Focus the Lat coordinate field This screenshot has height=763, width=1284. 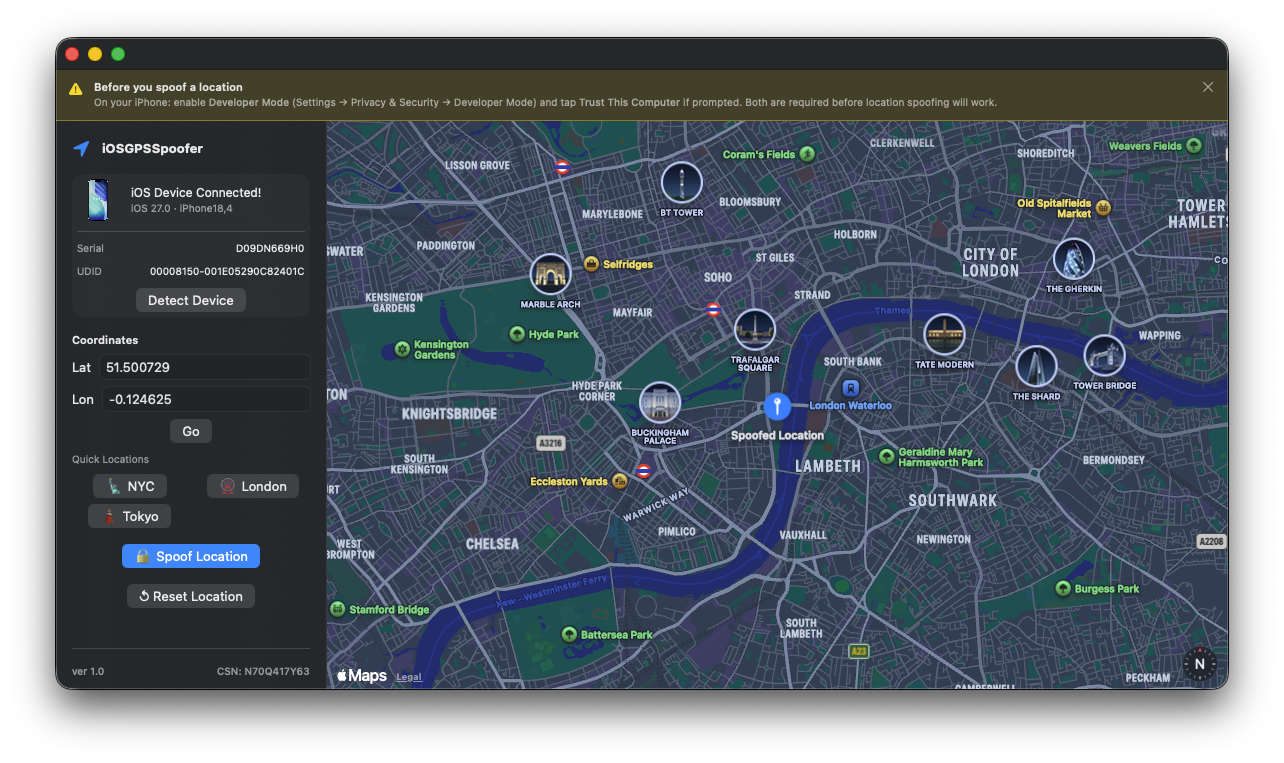[x=204, y=367]
